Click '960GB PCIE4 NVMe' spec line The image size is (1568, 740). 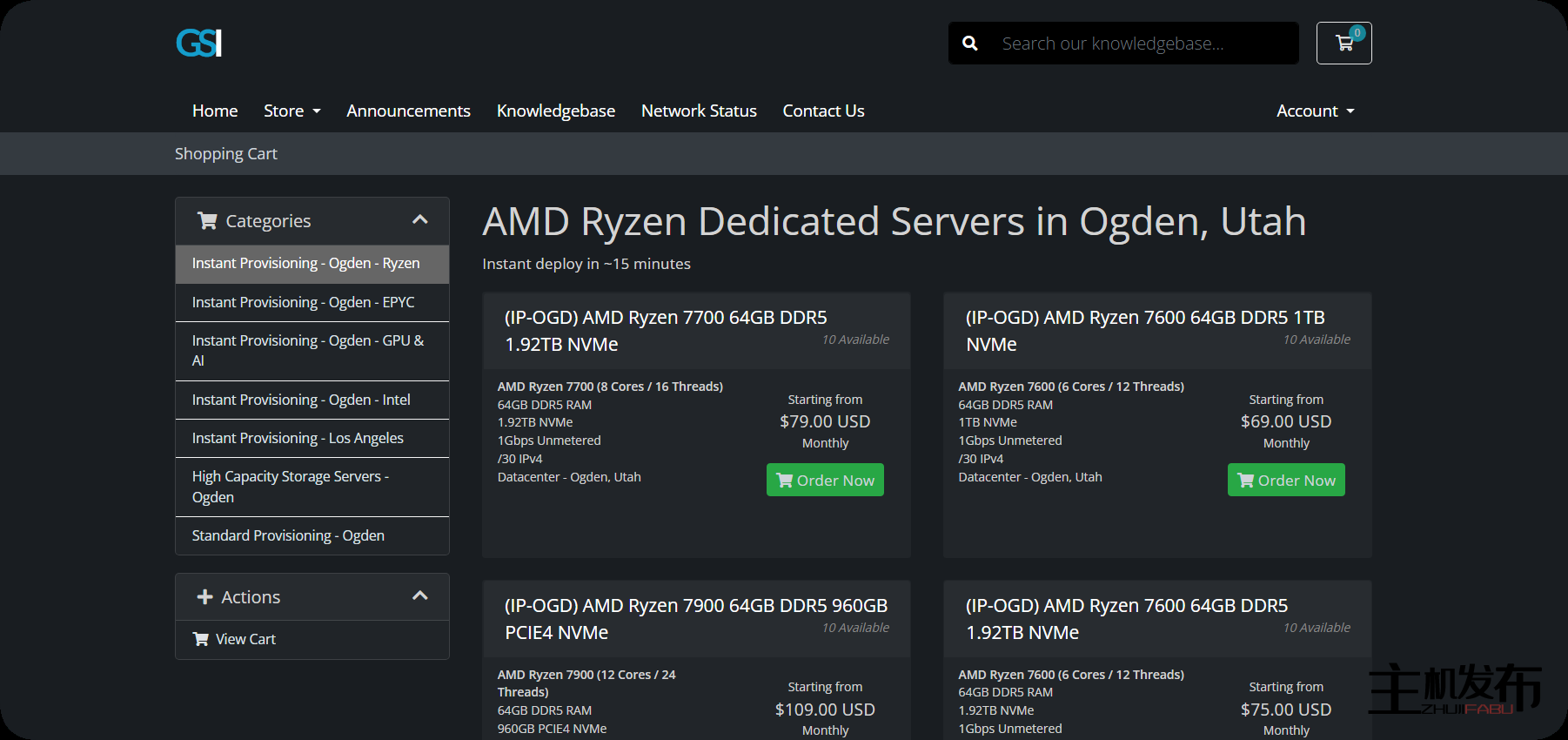[552, 729]
